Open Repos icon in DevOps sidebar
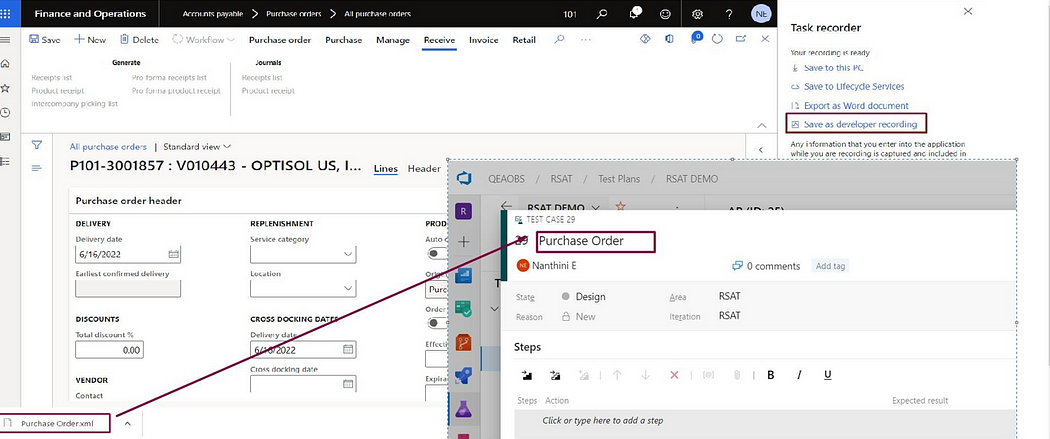The width and height of the screenshot is (1050, 439). (464, 343)
